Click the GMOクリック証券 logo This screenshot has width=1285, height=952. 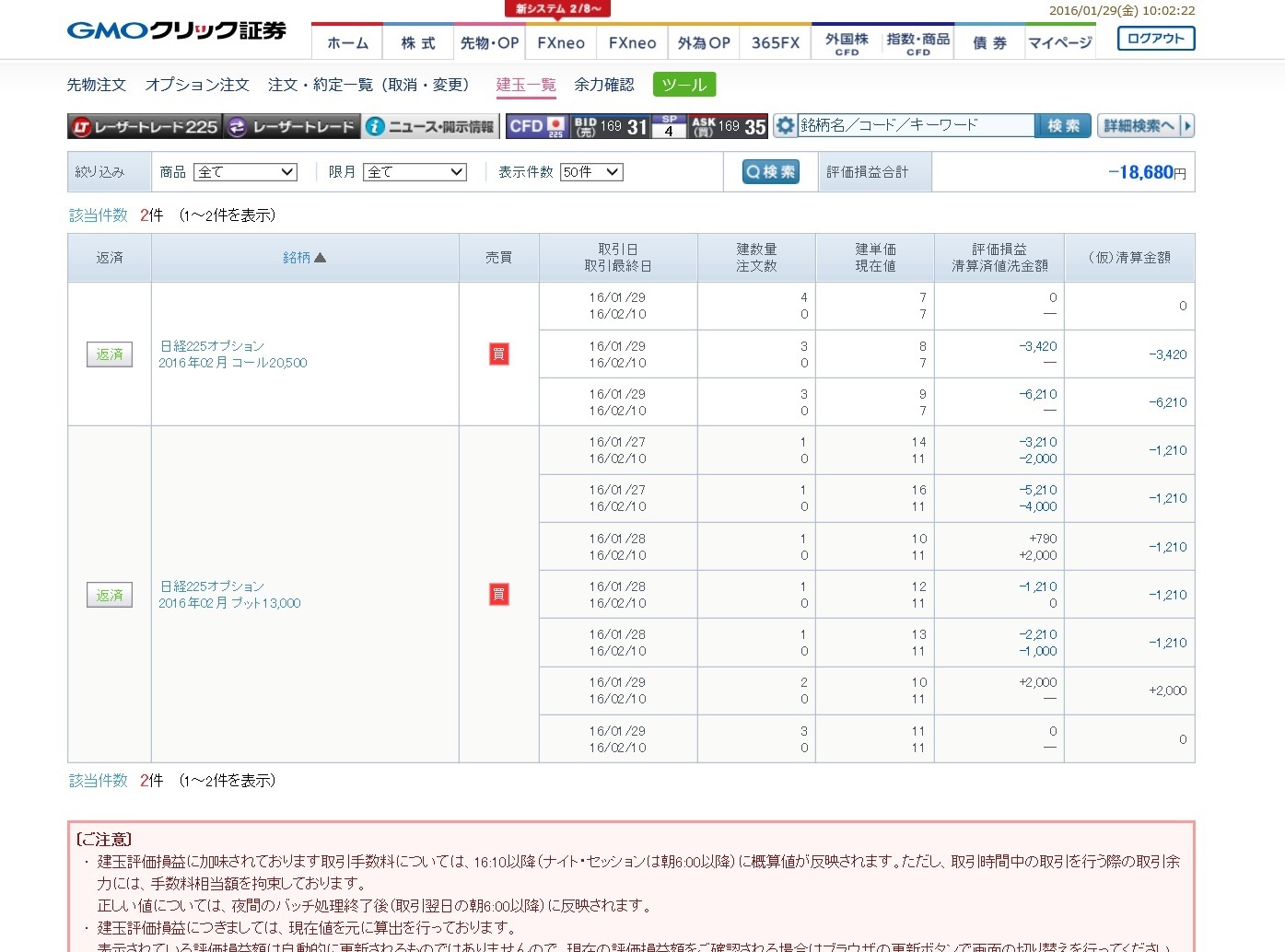[x=177, y=31]
